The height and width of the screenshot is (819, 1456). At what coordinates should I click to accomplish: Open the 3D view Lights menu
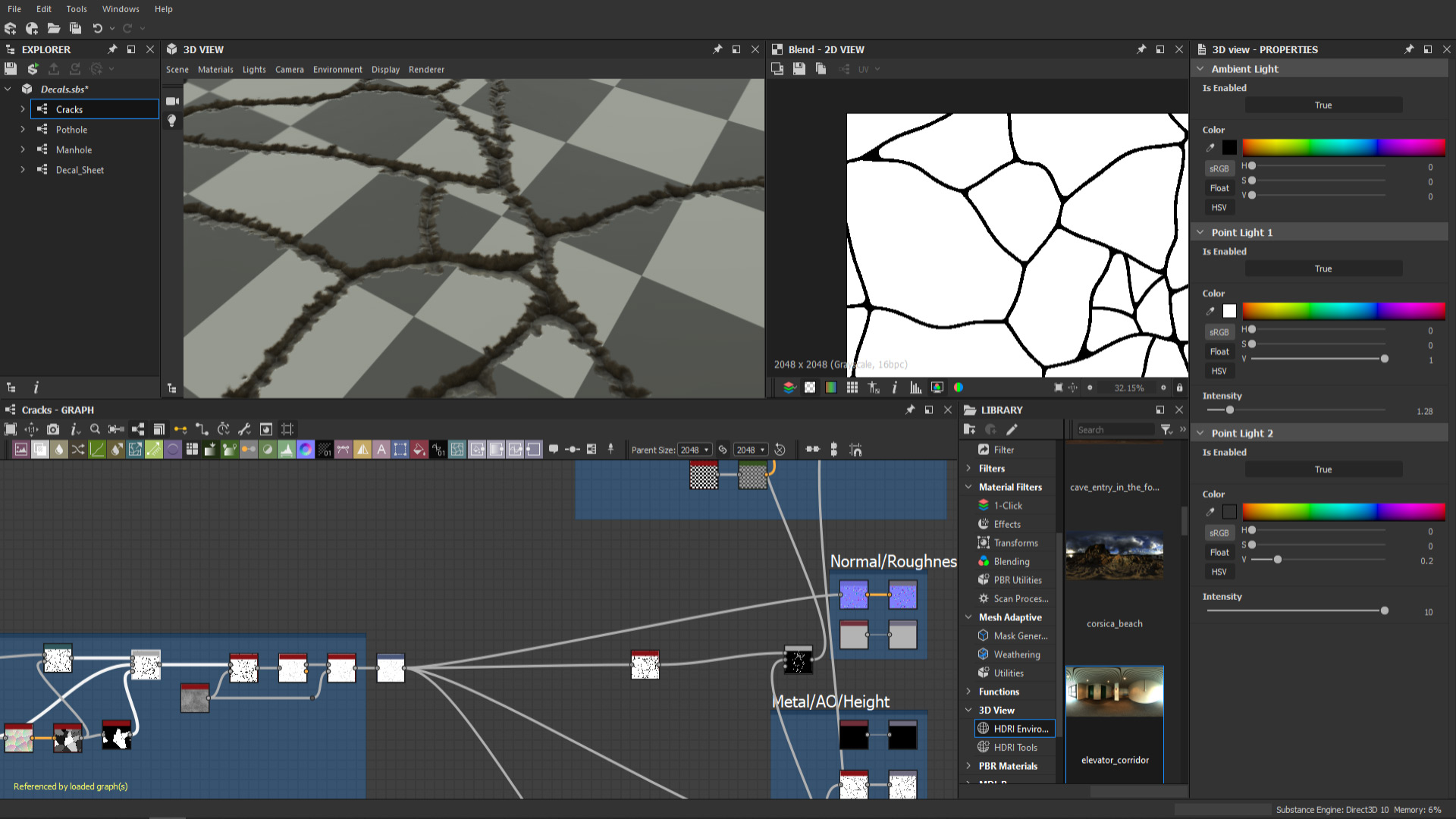click(x=254, y=70)
